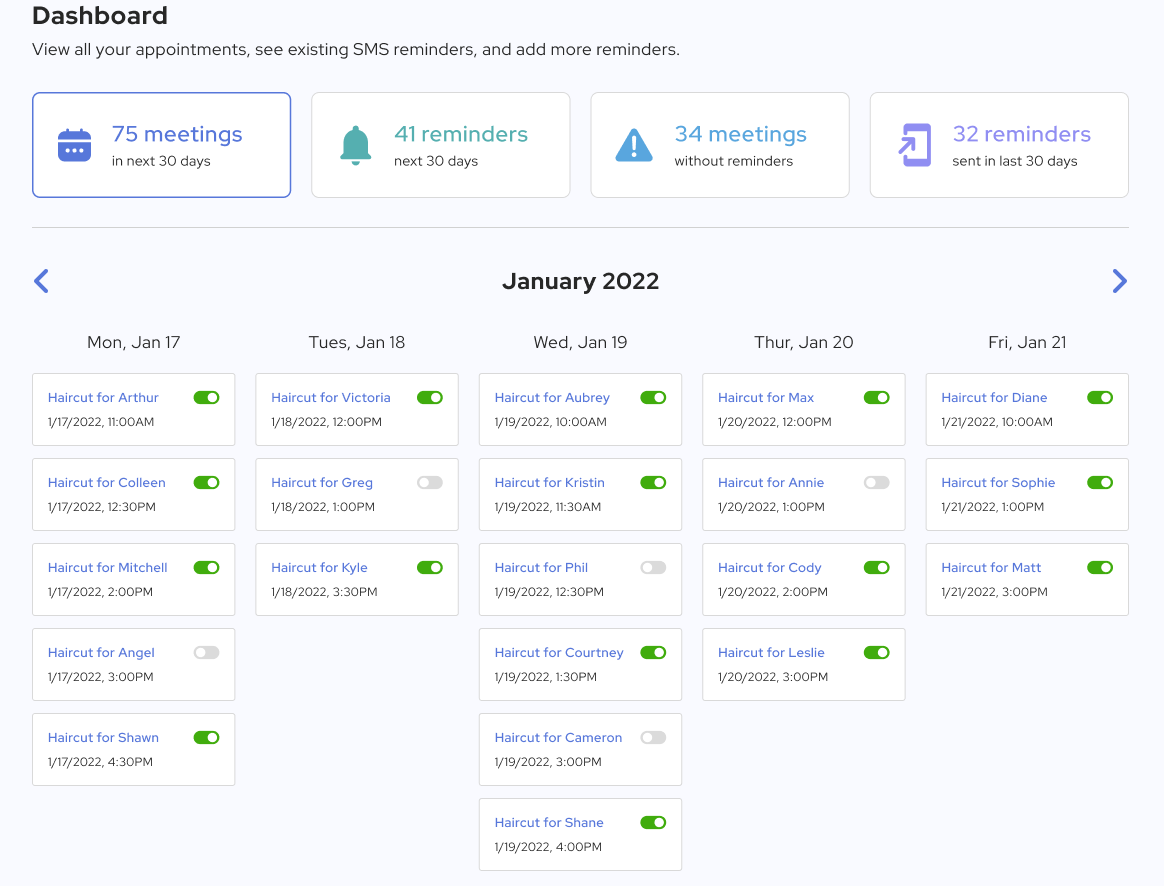View Haircut for Courtney appointment

pyautogui.click(x=559, y=653)
